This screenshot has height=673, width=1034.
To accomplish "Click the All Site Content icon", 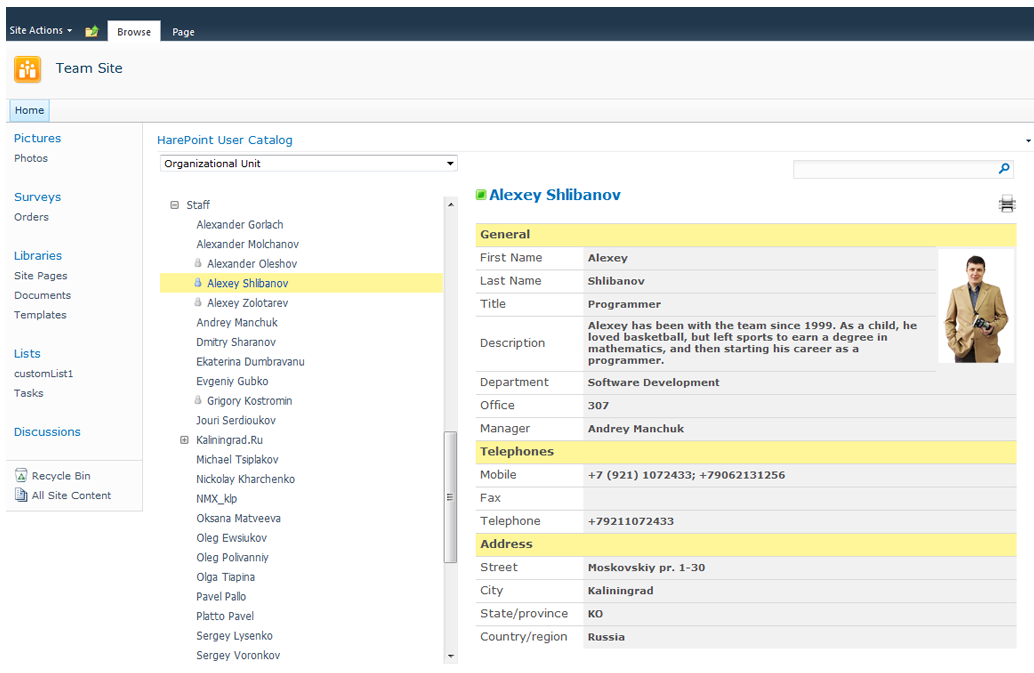I will click(21, 495).
